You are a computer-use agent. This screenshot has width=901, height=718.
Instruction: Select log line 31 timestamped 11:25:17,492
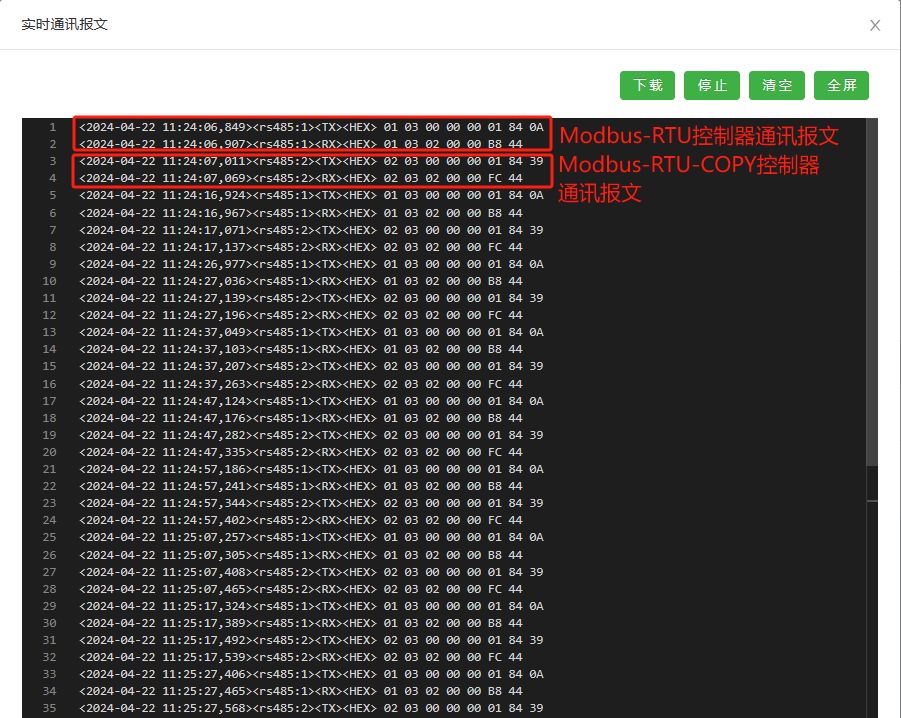[311, 640]
